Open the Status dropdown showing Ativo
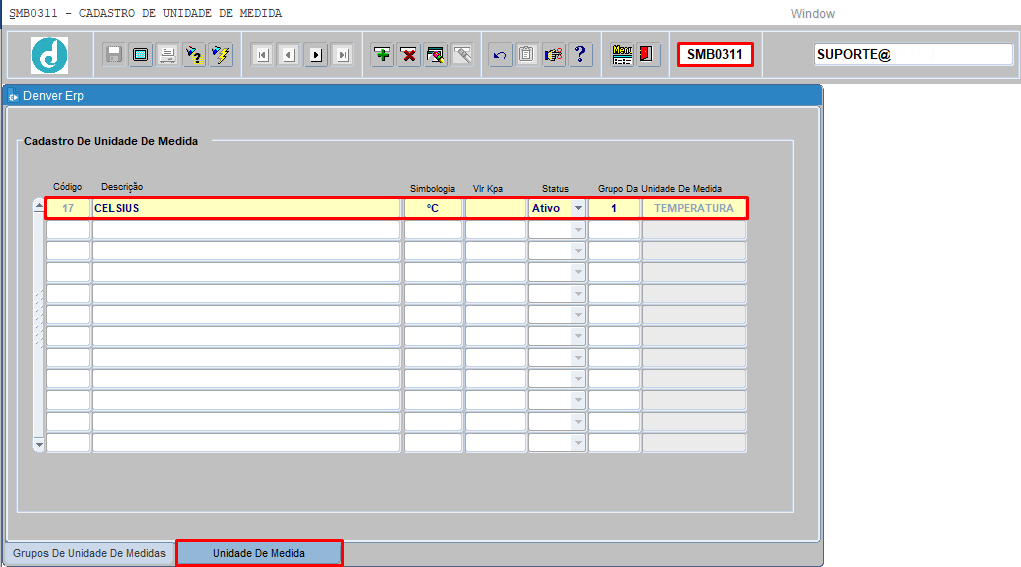1021x567 pixels. (x=578, y=208)
